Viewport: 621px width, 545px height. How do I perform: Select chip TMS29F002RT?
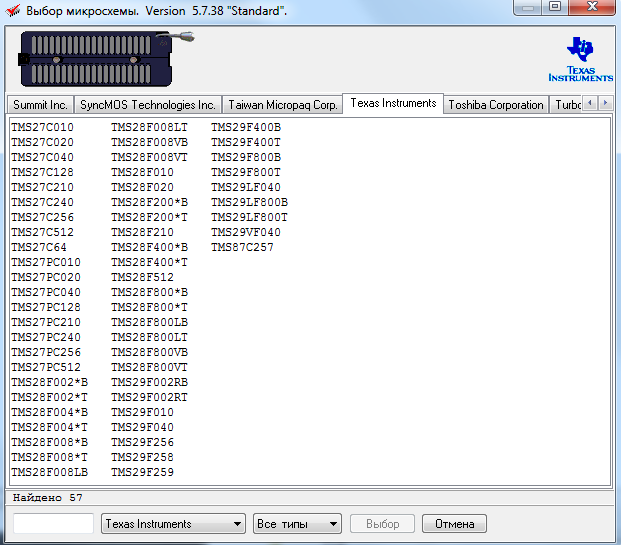pos(149,397)
